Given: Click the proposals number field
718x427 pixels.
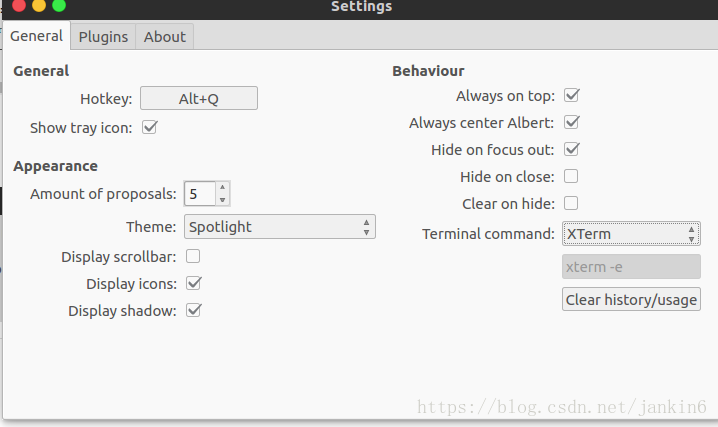Looking at the screenshot, I should tap(200, 194).
